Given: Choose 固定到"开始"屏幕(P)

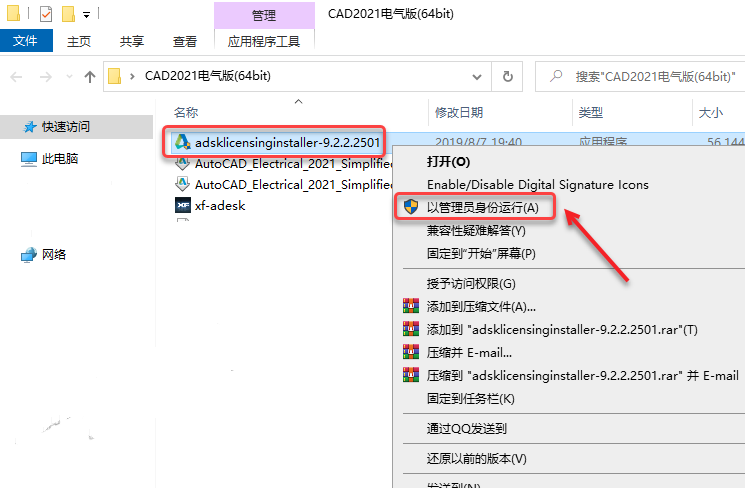Looking at the screenshot, I should [481, 253].
